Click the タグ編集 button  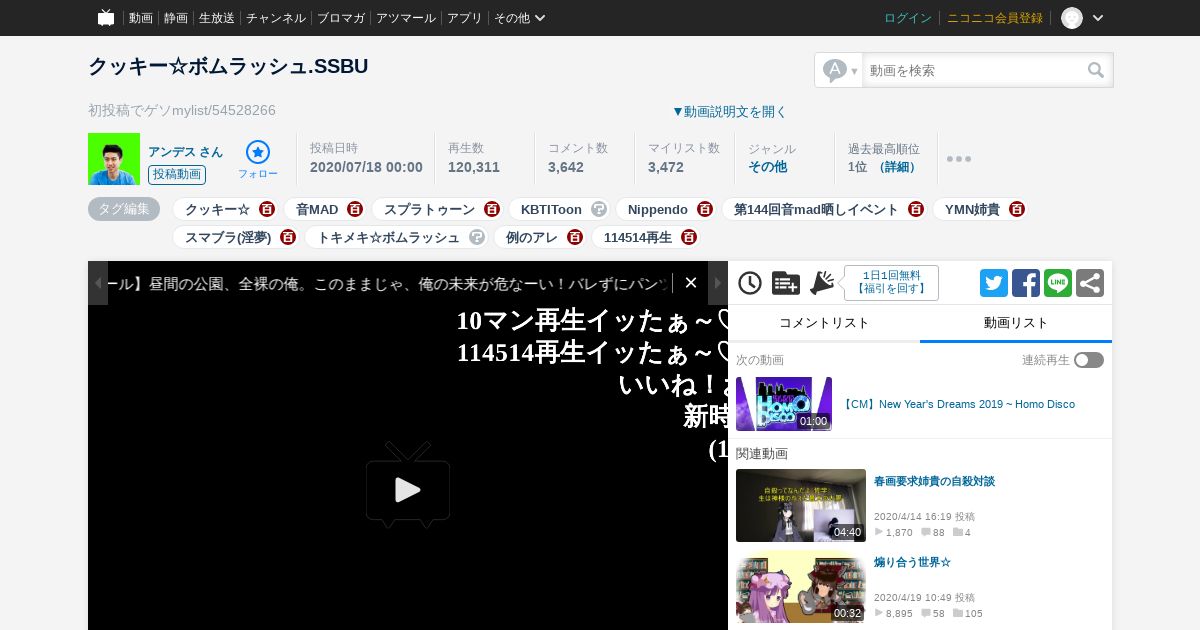(124, 209)
